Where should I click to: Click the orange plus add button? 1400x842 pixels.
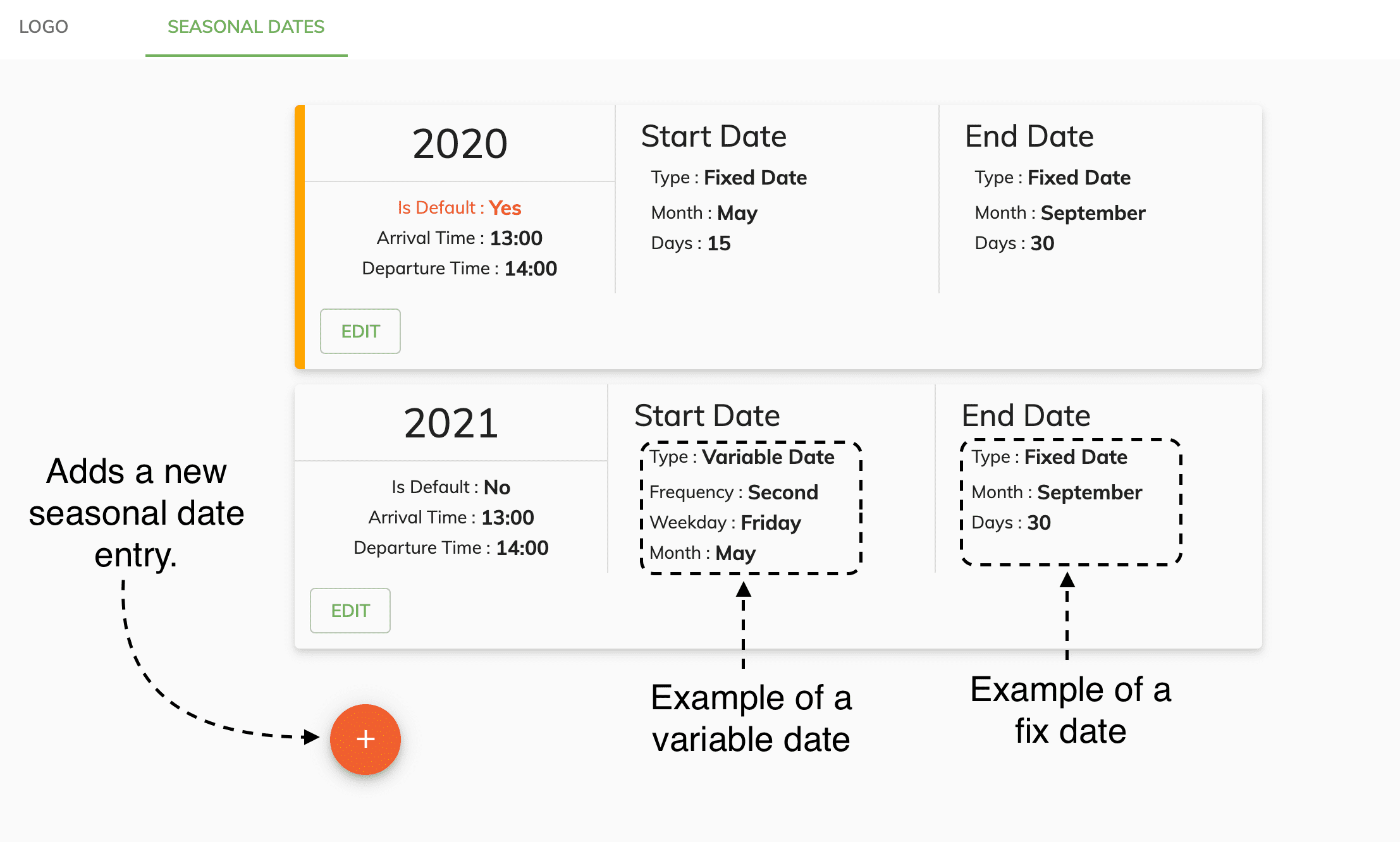click(365, 739)
